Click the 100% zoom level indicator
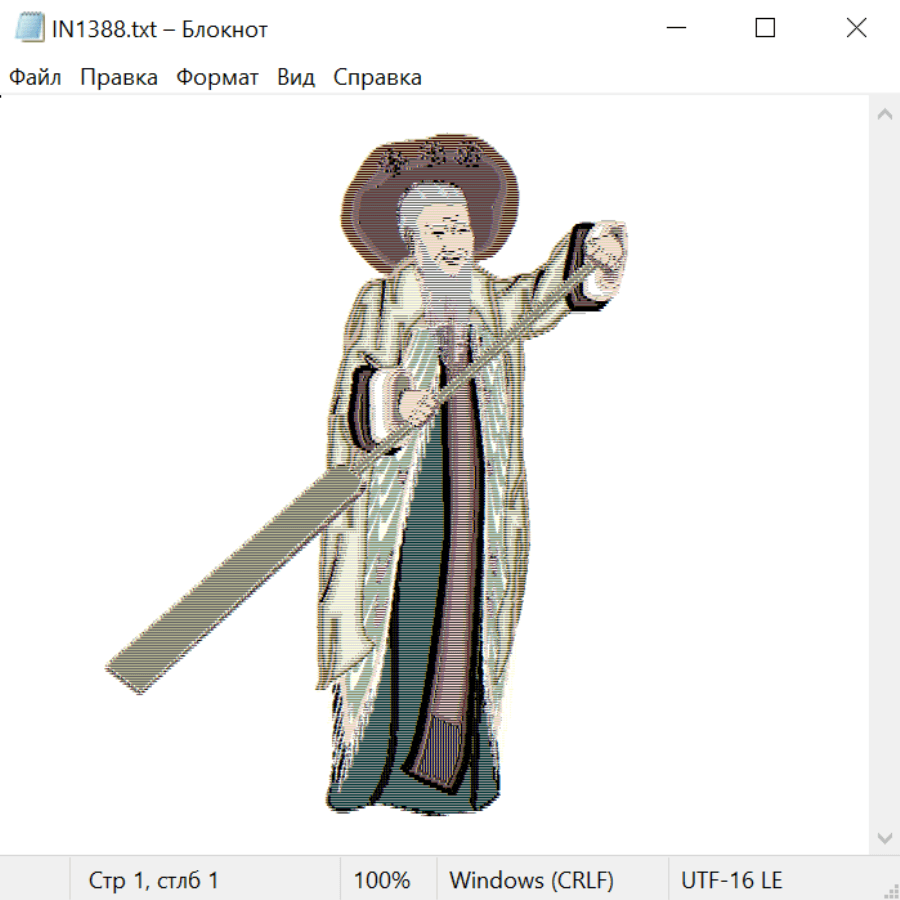Image resolution: width=900 pixels, height=900 pixels. pos(382,880)
